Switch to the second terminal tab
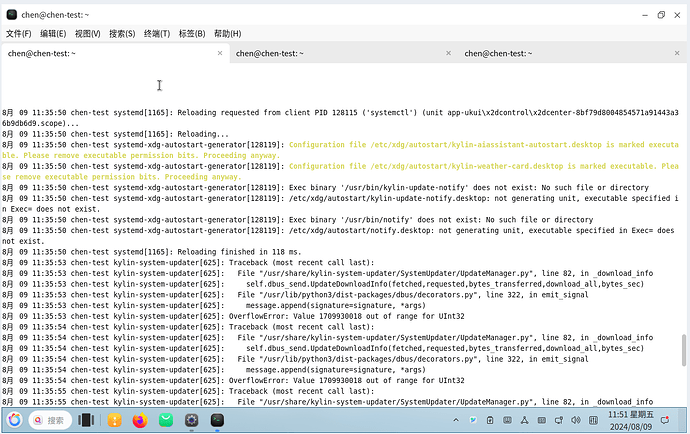This screenshot has width=690, height=434. click(344, 53)
